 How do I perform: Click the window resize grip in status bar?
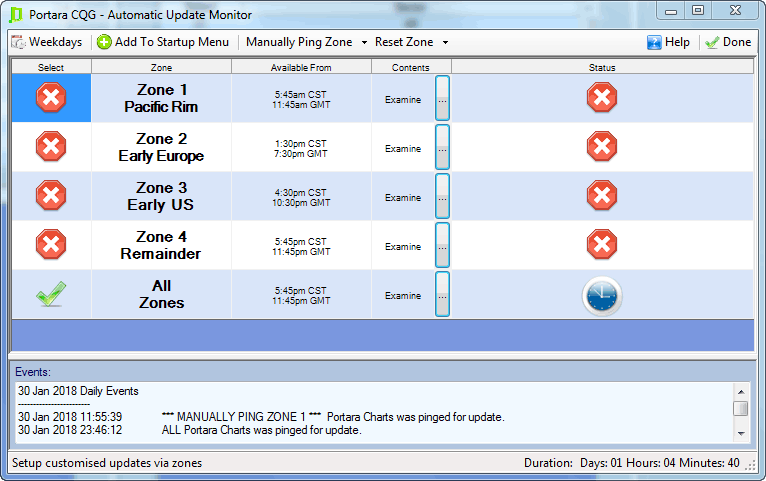(750, 466)
